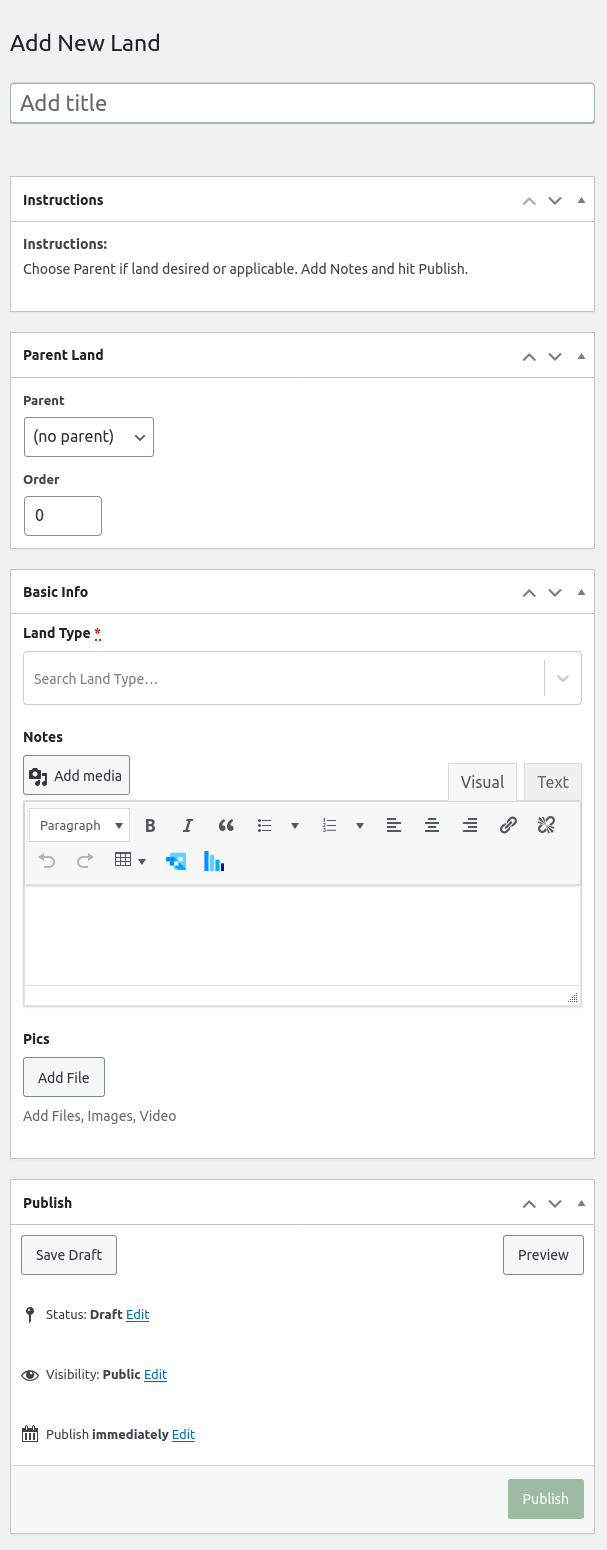Move Publish panel down

pos(555,1204)
